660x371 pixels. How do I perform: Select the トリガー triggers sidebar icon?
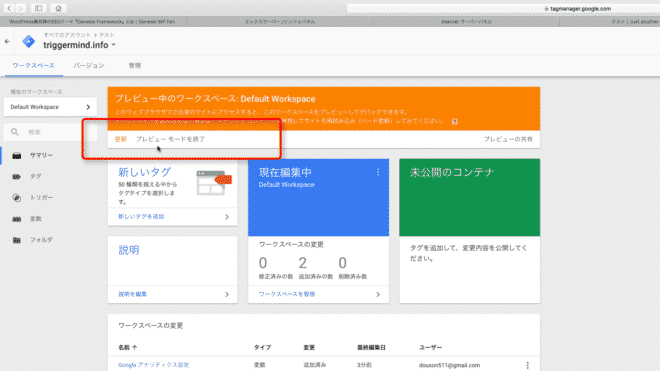pos(16,198)
